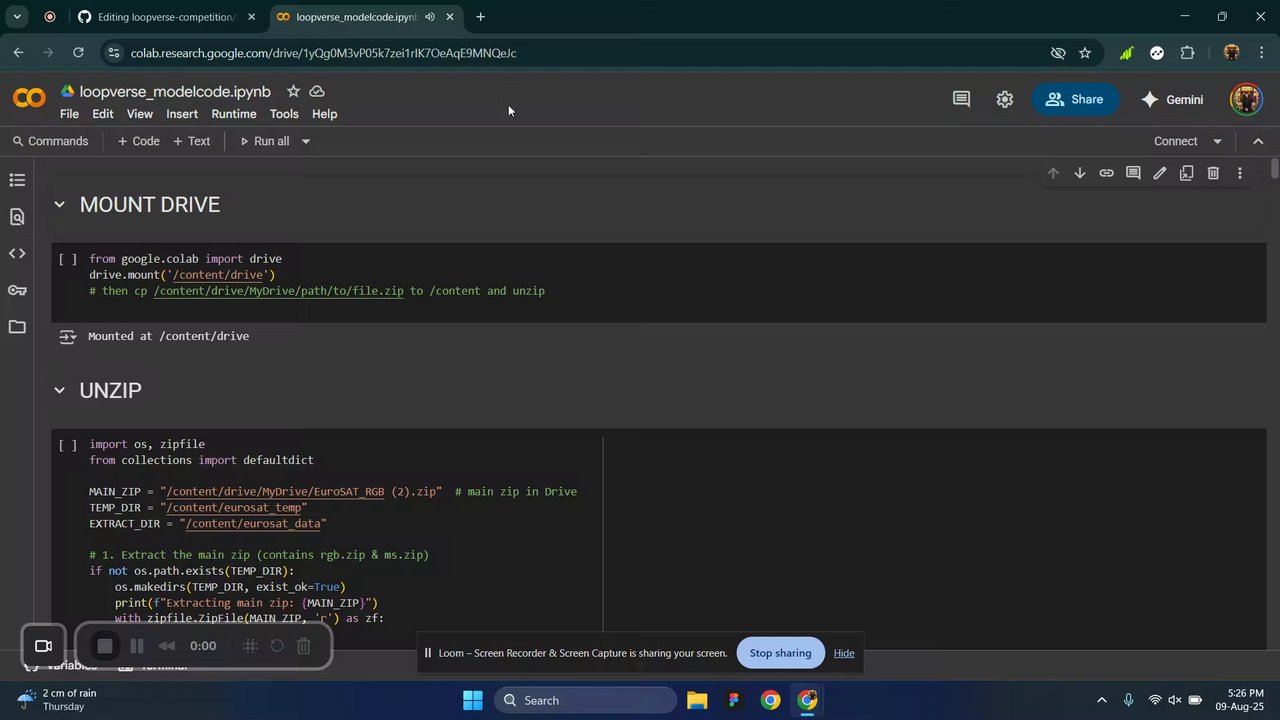Click Run all cells

pyautogui.click(x=264, y=141)
